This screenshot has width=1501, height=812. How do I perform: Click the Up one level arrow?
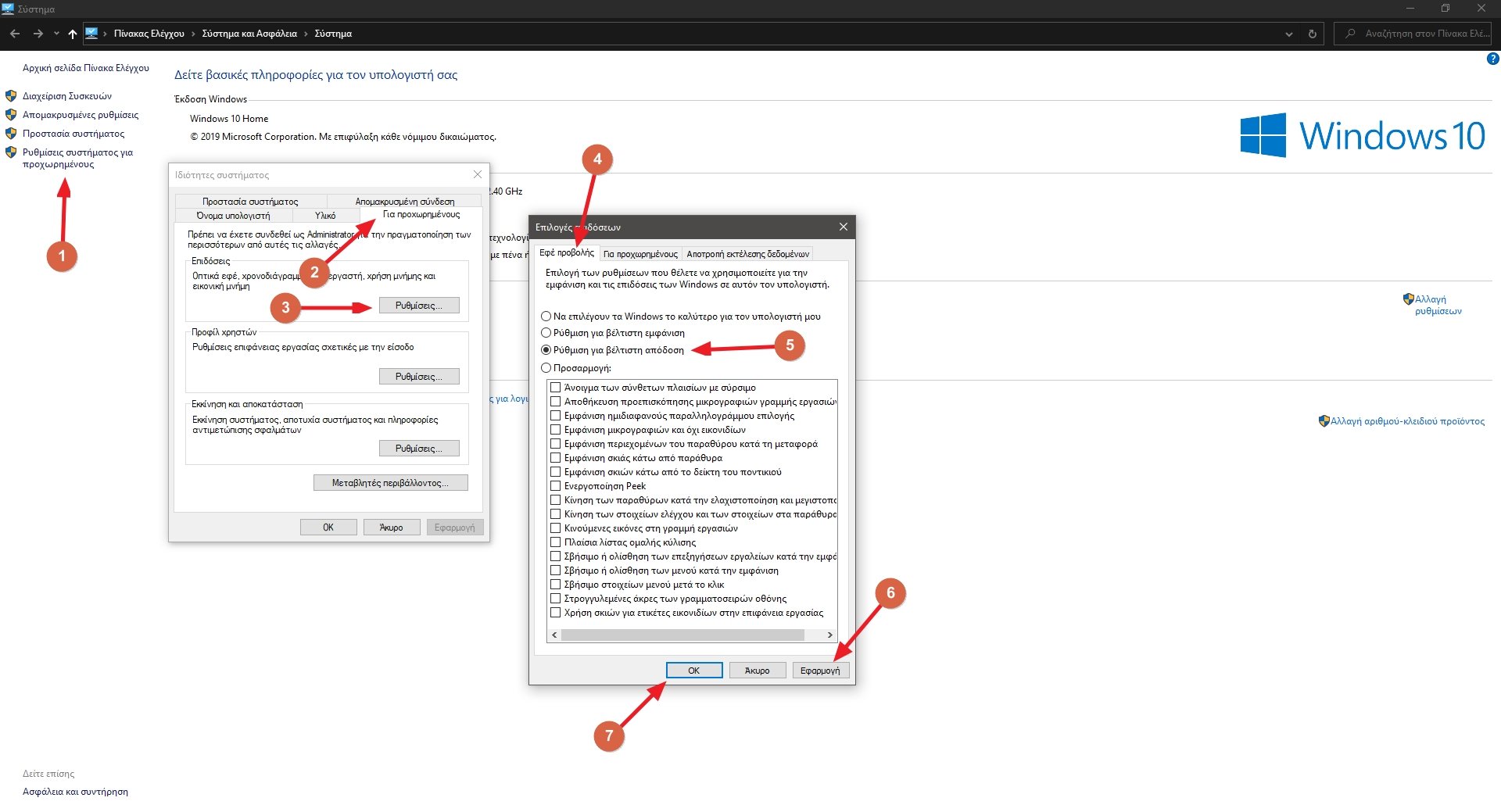(x=73, y=34)
